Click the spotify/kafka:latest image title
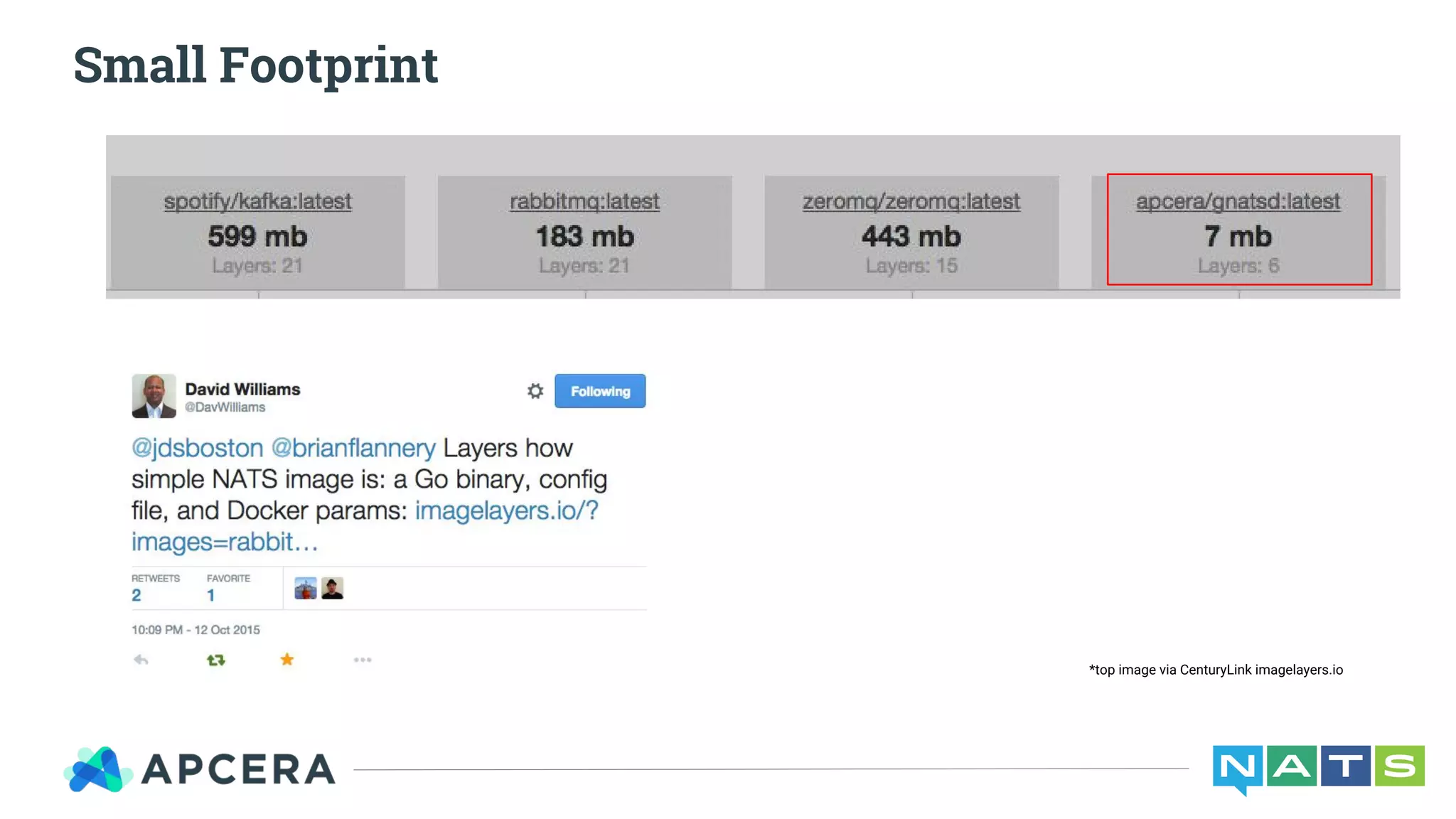 click(x=257, y=201)
